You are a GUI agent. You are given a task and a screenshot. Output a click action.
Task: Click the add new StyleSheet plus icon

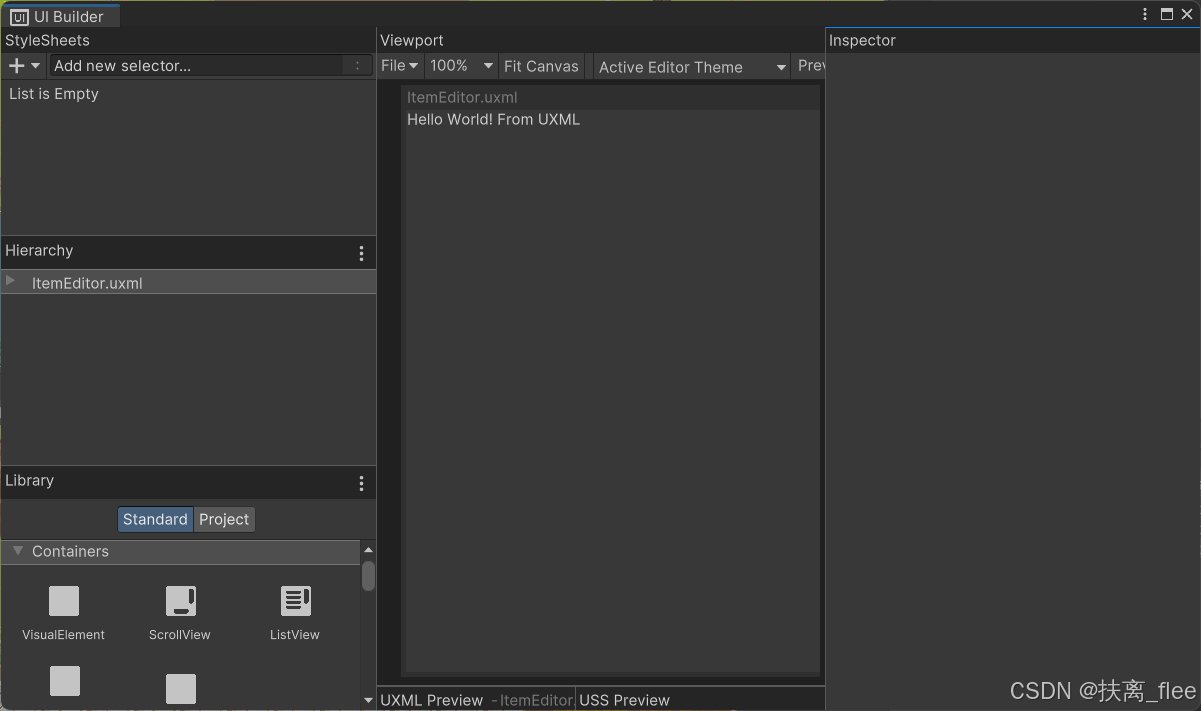14,65
